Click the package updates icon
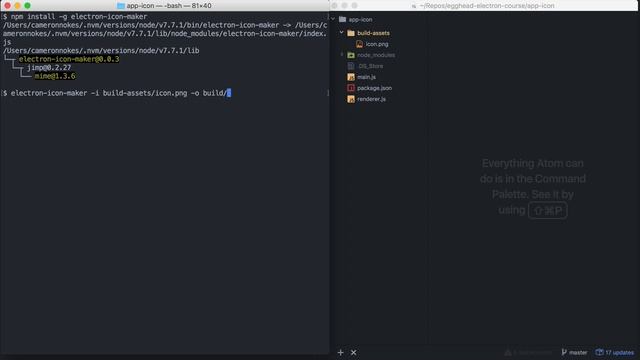 point(599,352)
